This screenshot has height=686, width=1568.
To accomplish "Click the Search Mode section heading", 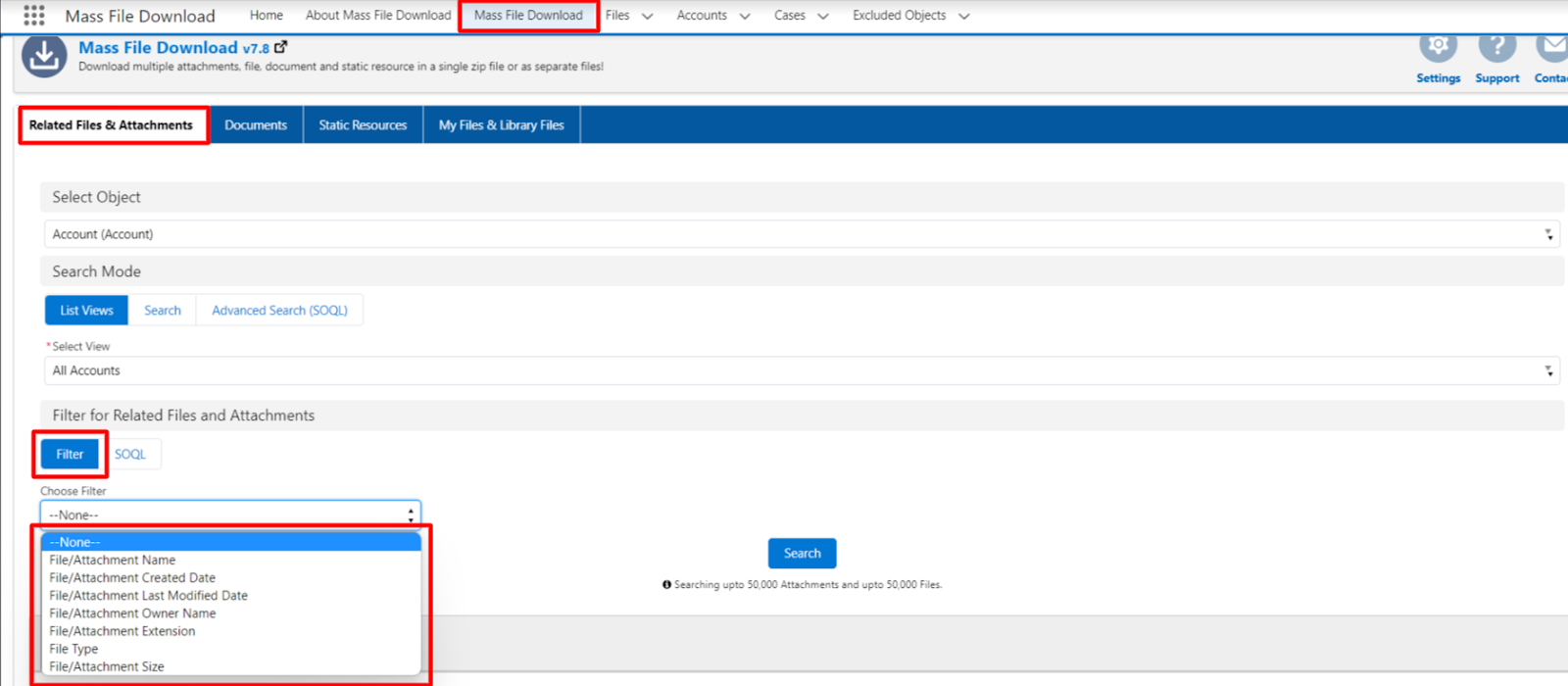I will point(96,271).
